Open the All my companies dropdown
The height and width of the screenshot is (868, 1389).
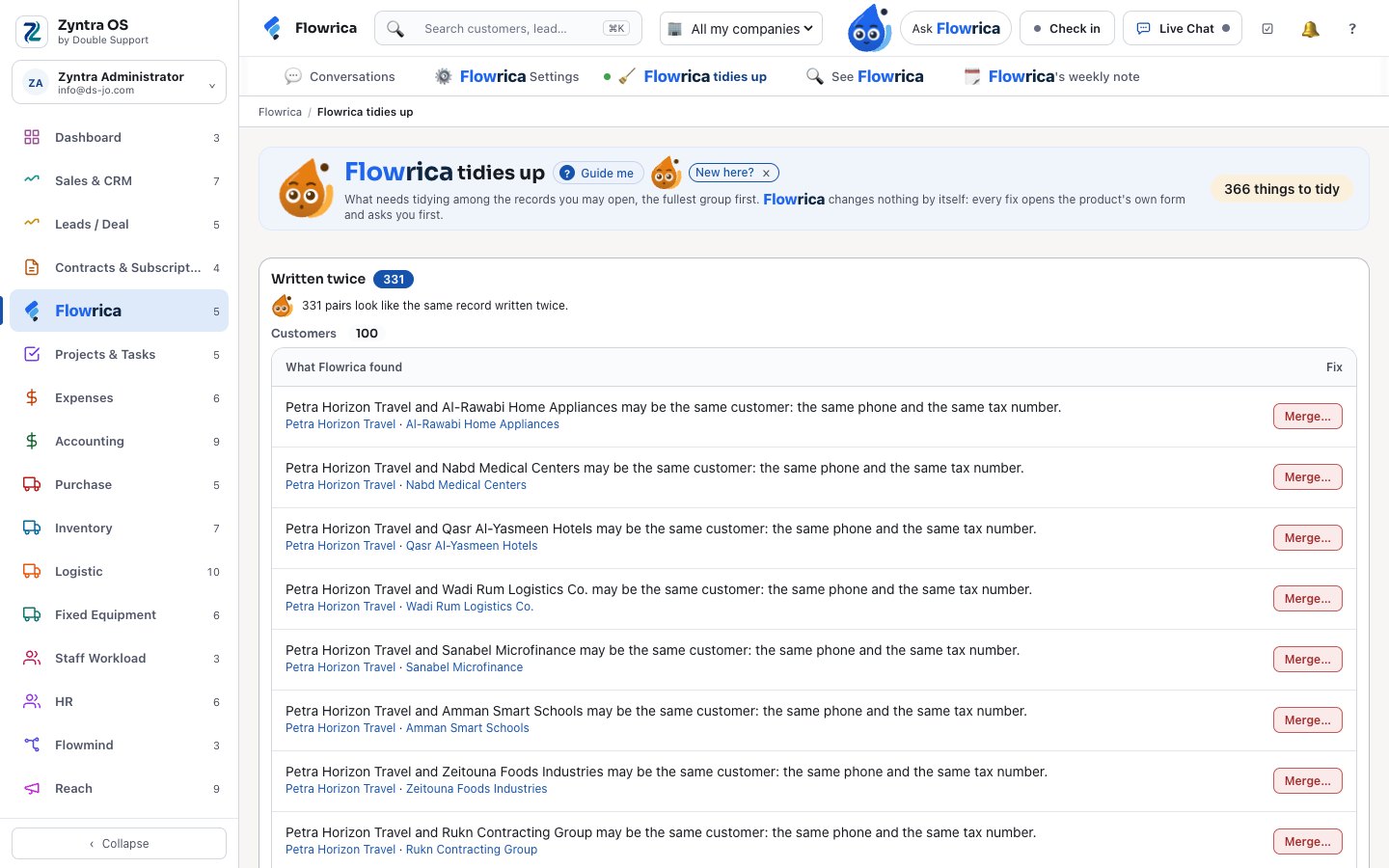click(741, 29)
